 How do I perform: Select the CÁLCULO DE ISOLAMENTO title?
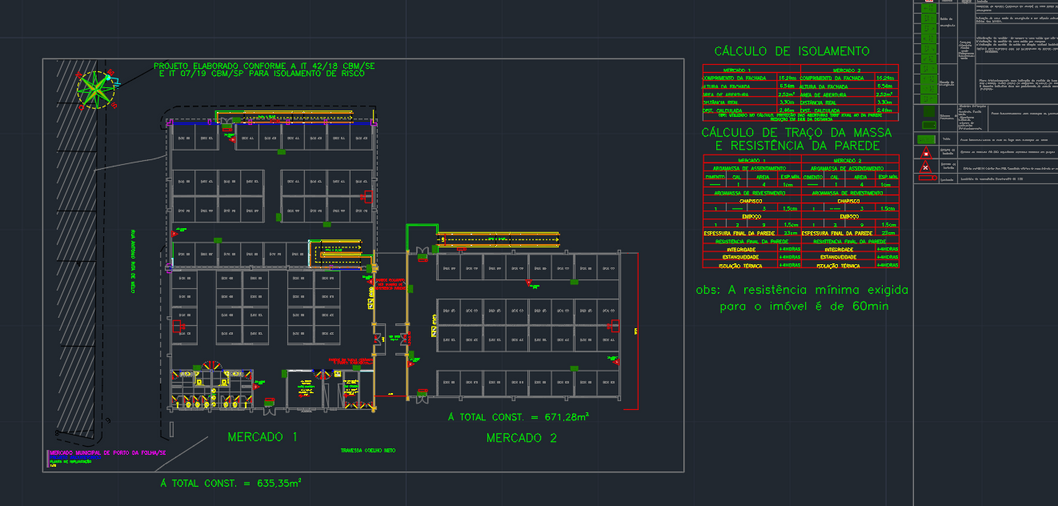pos(791,51)
